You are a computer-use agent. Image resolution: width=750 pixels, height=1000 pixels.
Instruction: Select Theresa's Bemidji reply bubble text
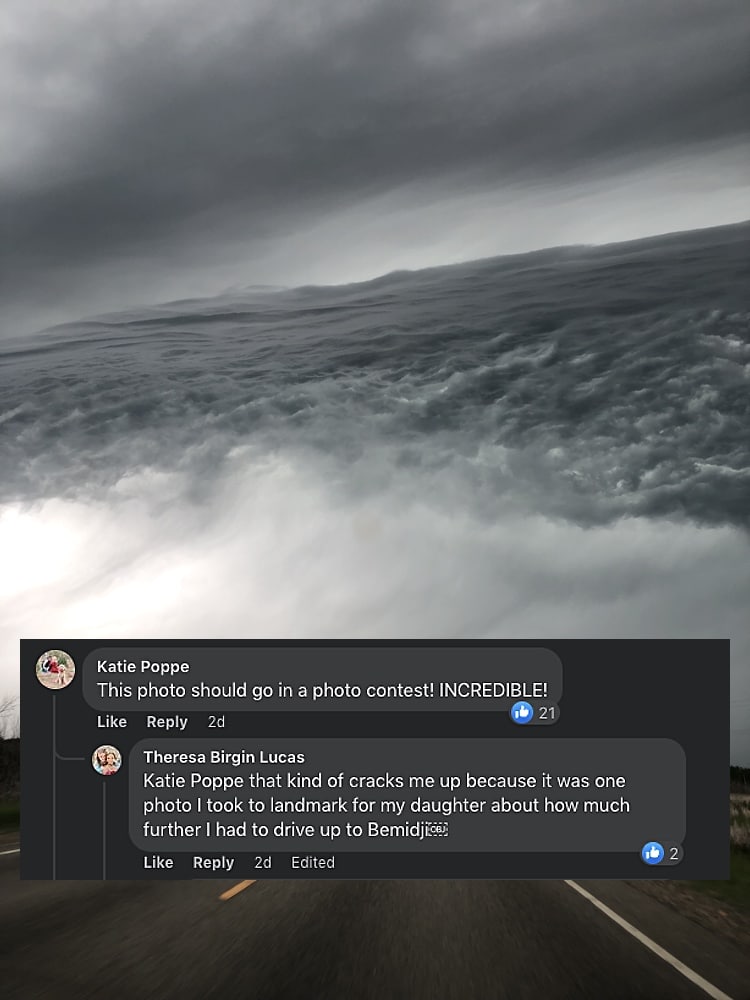[386, 805]
